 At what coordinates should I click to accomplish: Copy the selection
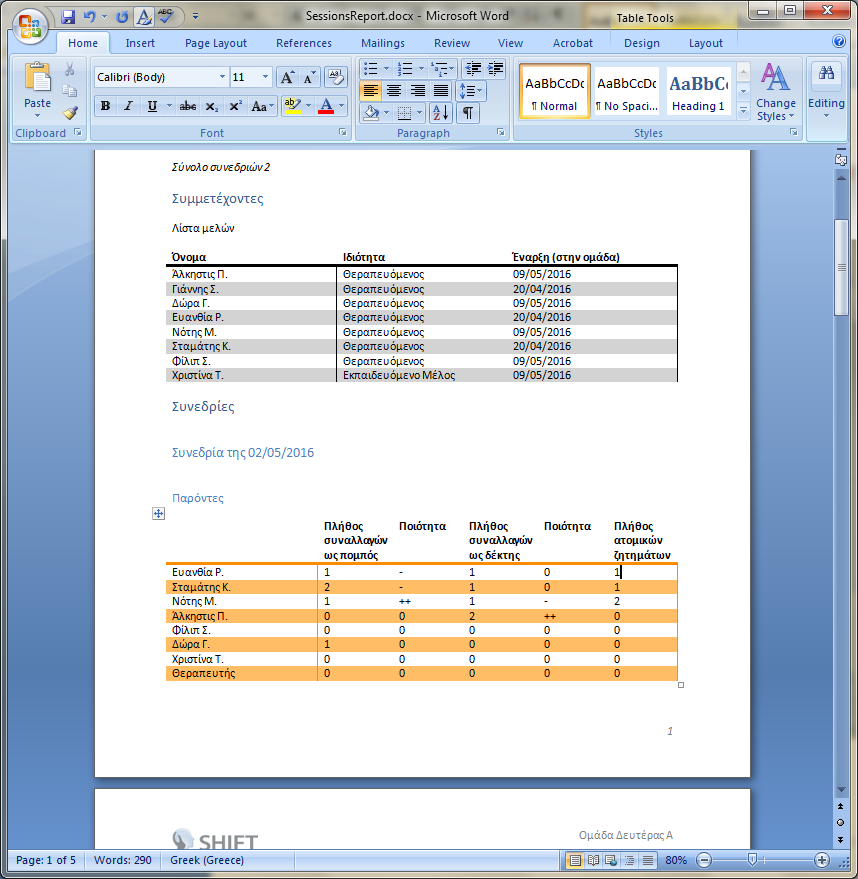pyautogui.click(x=69, y=91)
